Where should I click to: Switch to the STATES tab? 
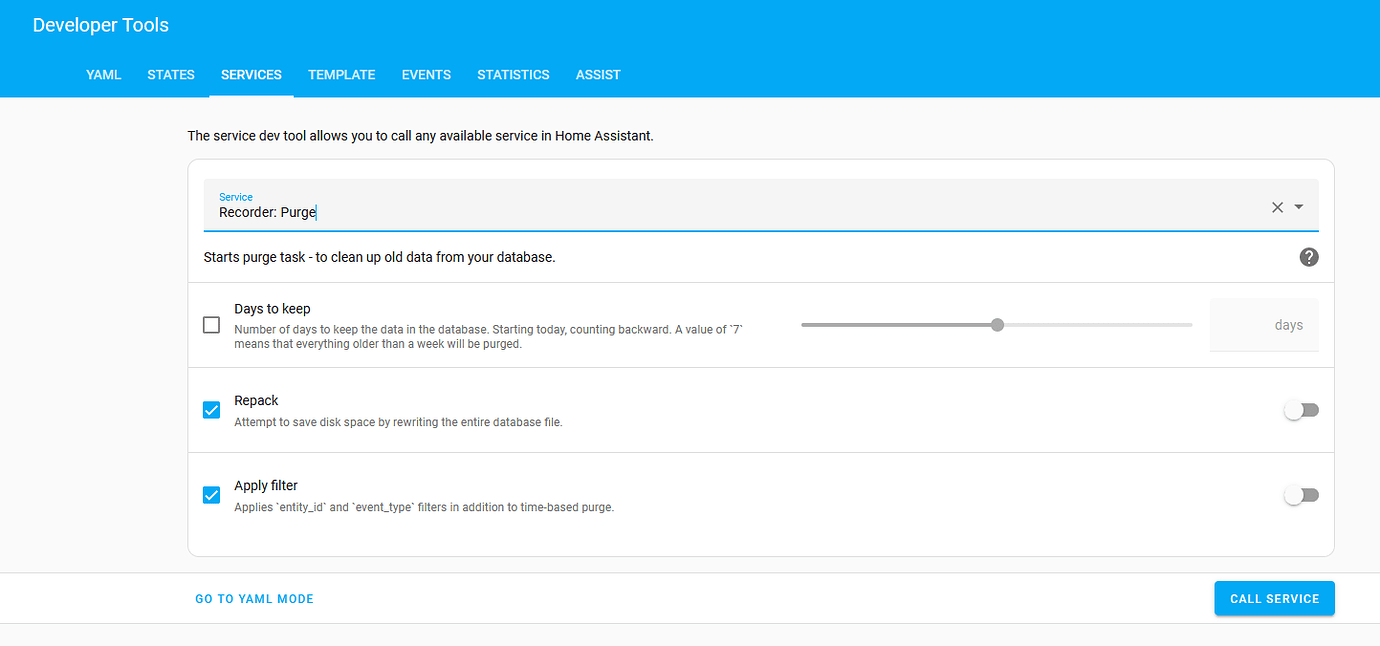click(170, 74)
